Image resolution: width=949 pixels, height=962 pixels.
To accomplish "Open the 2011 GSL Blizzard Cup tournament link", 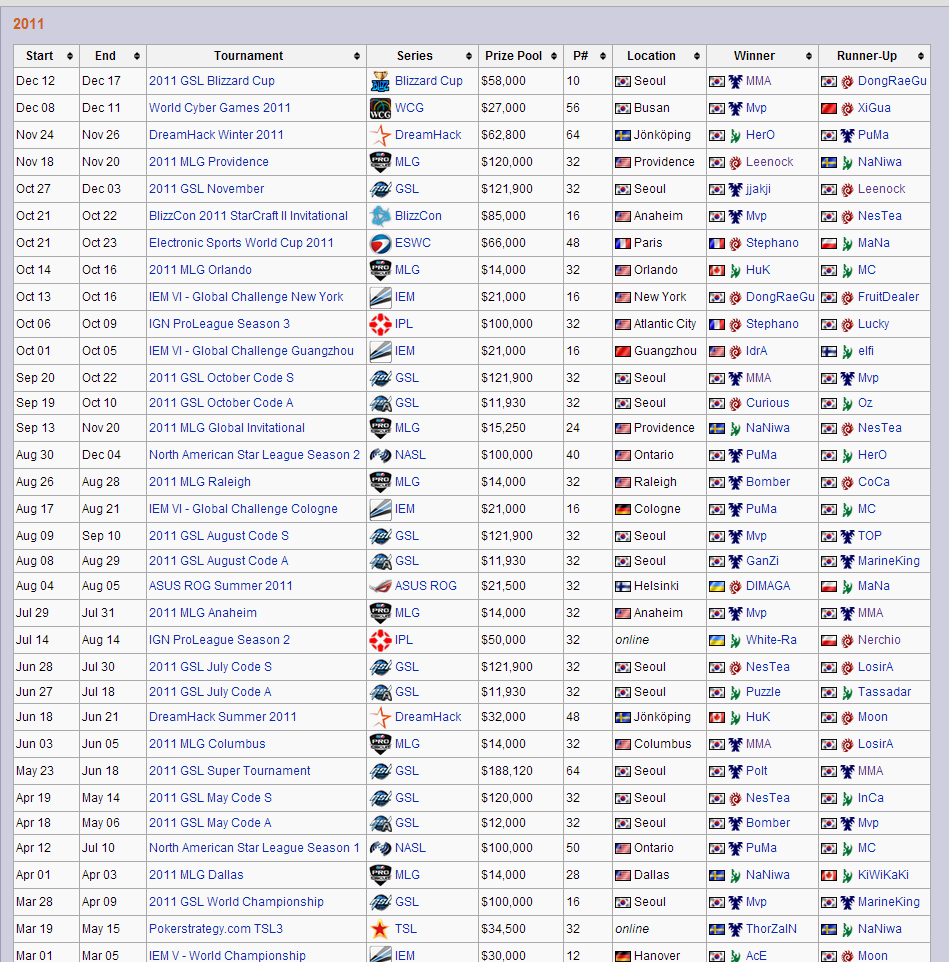I will pos(212,81).
